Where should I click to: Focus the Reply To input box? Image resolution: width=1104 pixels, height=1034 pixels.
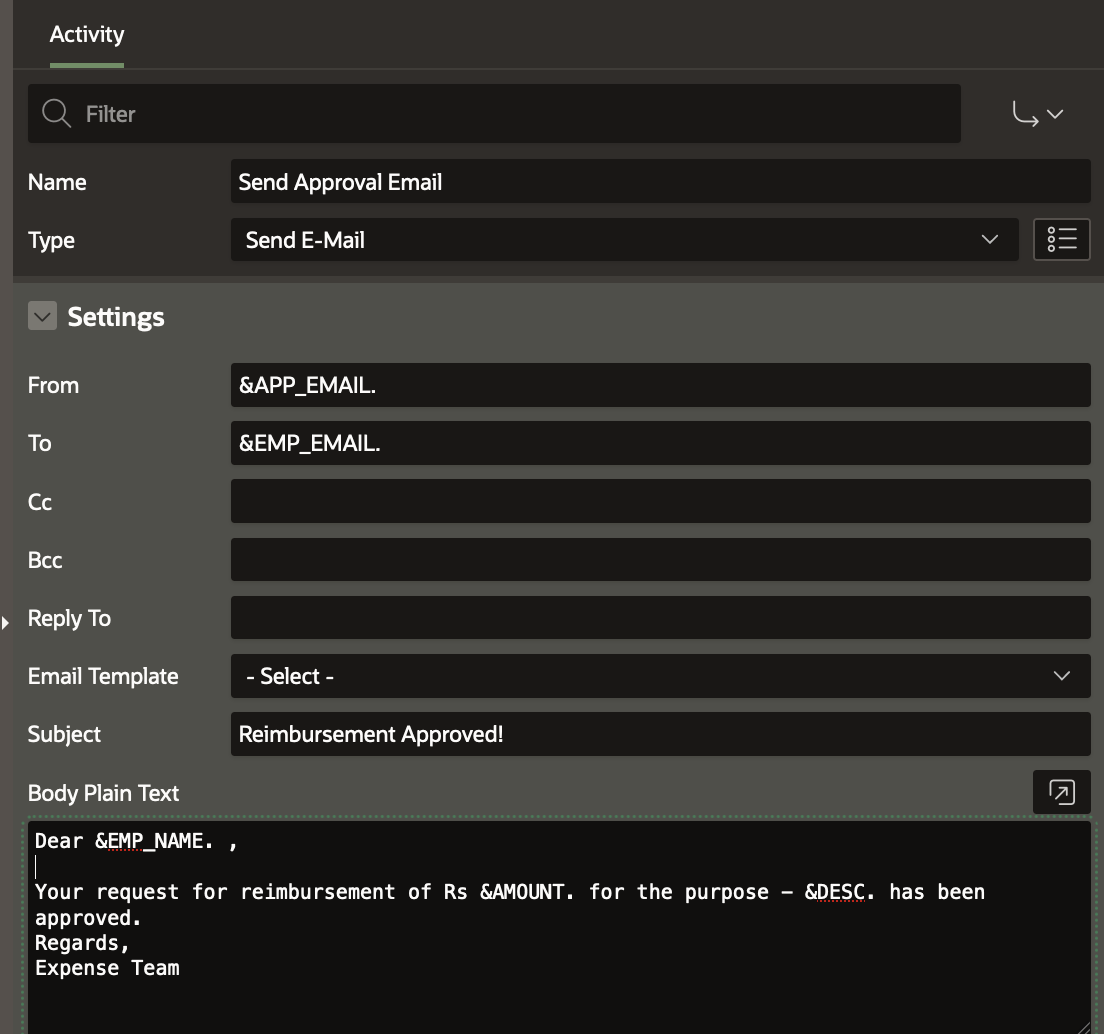[x=660, y=618]
